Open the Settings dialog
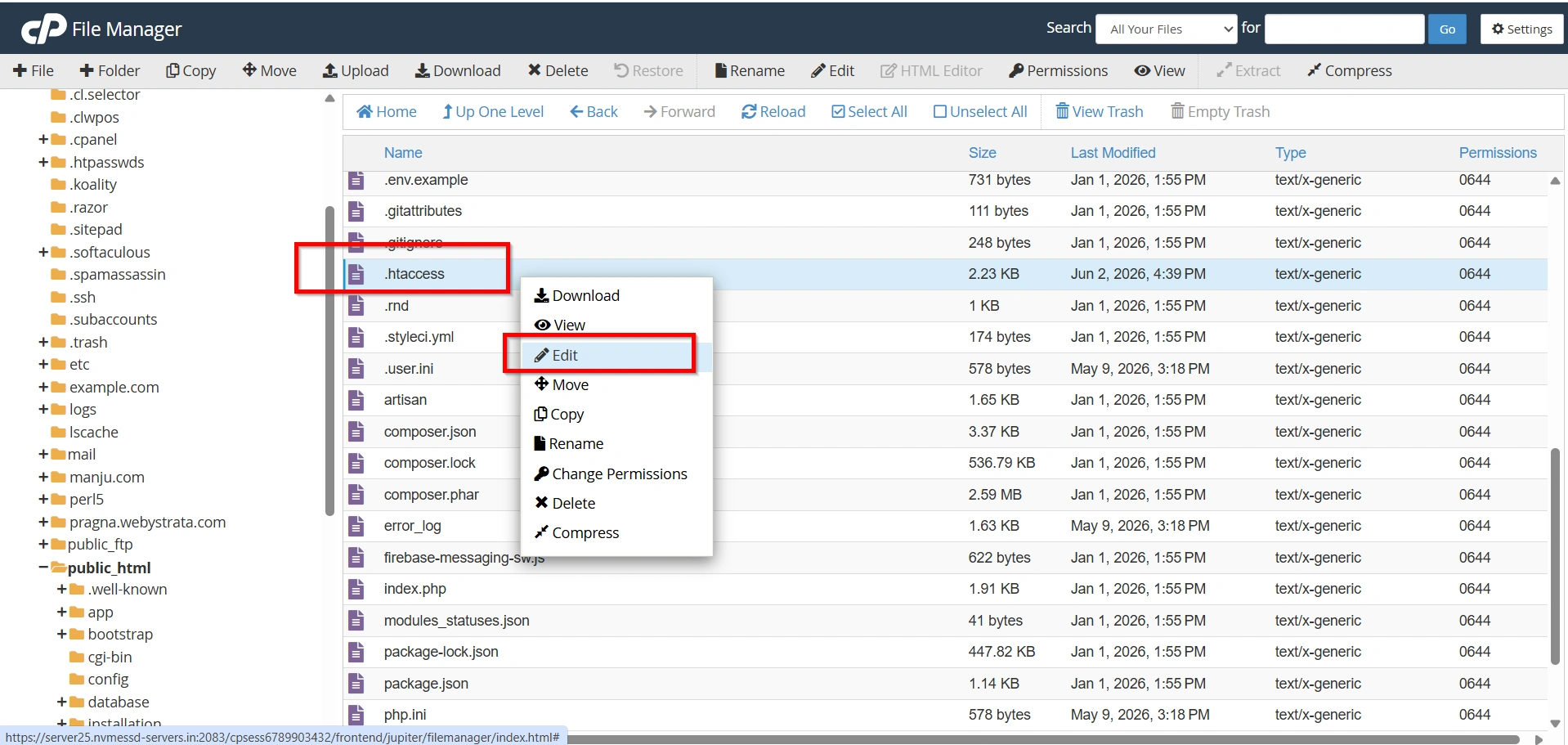Image resolution: width=1568 pixels, height=745 pixels. coord(1522,29)
